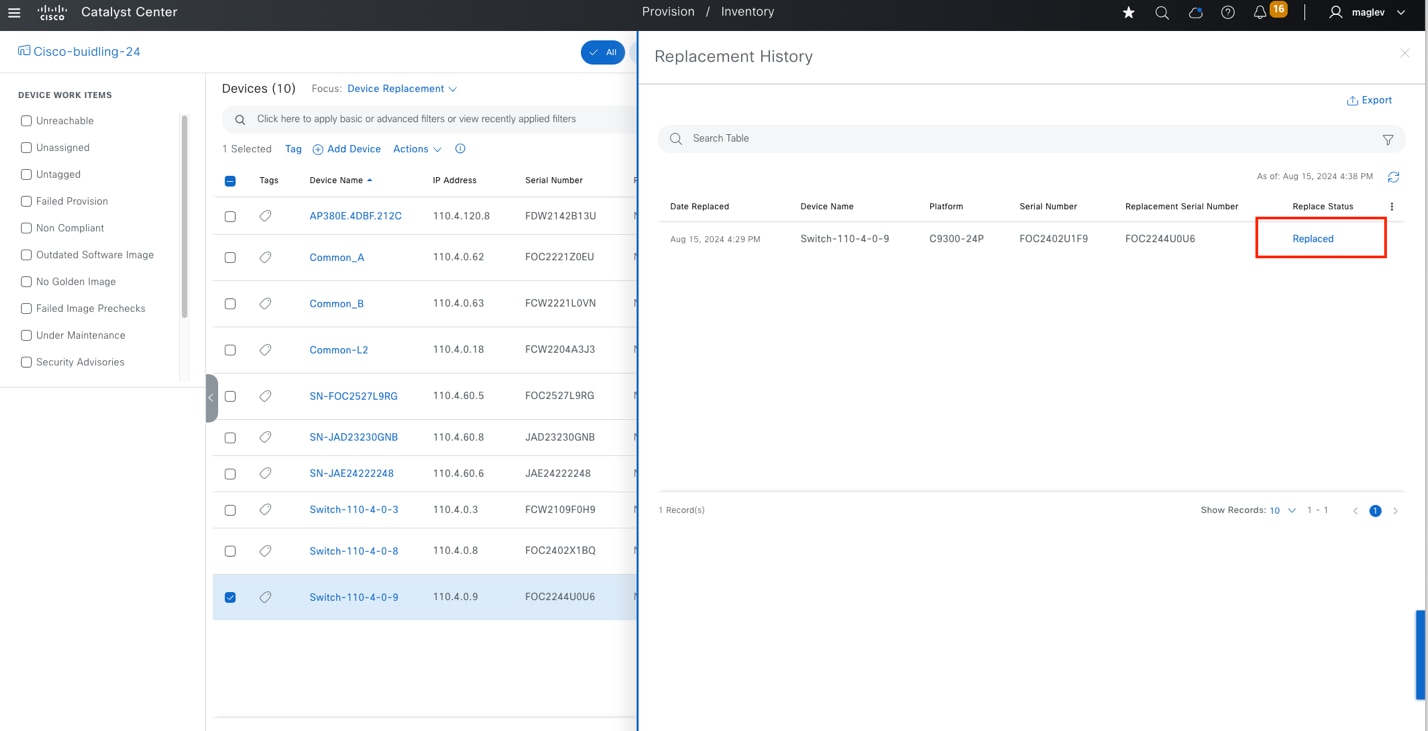Select the All filter pill

(x=603, y=53)
